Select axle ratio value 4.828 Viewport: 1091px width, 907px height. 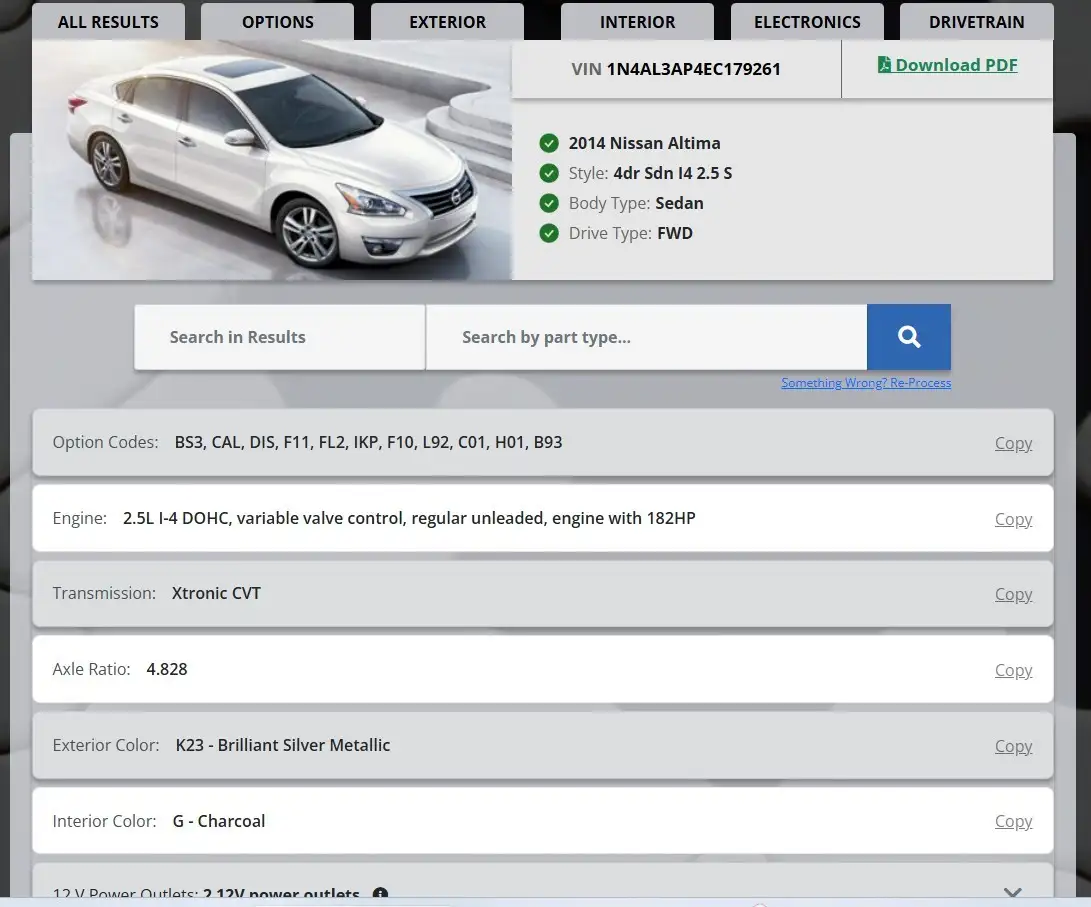click(x=167, y=669)
